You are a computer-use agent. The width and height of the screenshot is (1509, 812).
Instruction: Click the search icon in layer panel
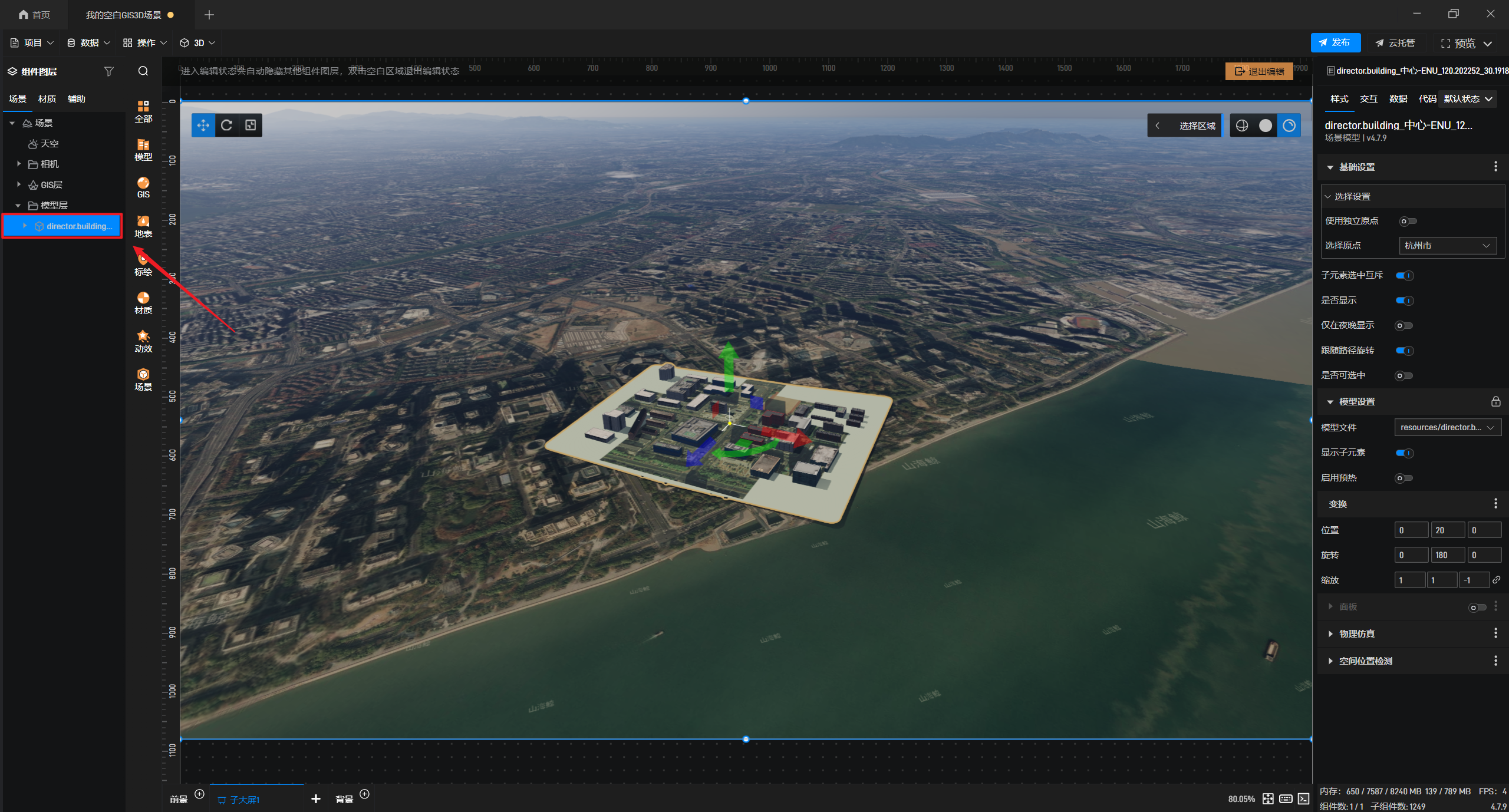[143, 71]
